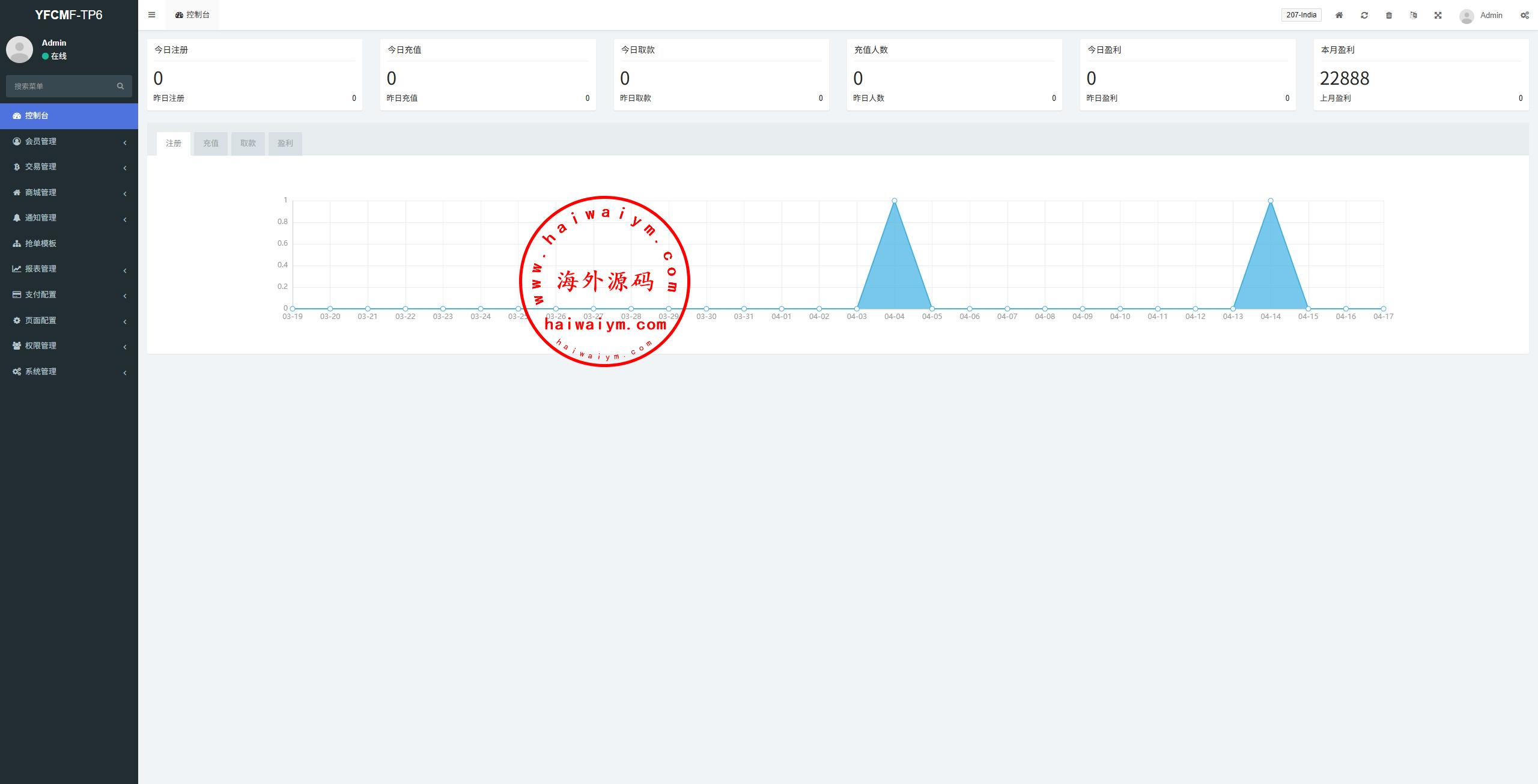
Task: Expand the 交易管理 submenu
Action: [41, 167]
